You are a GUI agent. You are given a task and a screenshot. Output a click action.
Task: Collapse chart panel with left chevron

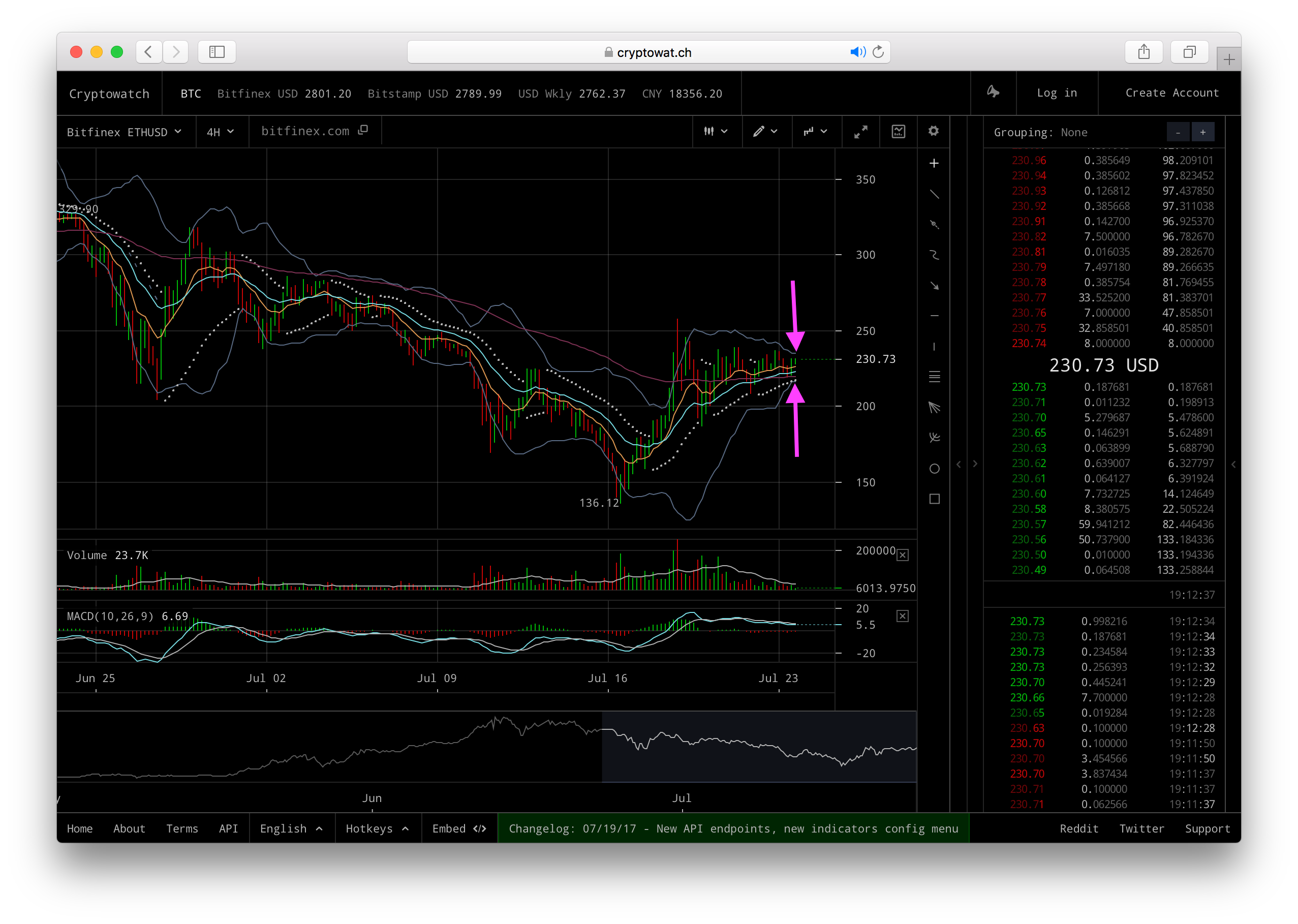click(959, 464)
